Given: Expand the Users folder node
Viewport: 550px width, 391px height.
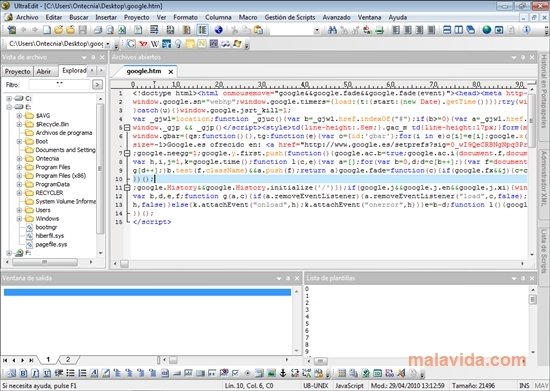Looking at the screenshot, I should 19,210.
